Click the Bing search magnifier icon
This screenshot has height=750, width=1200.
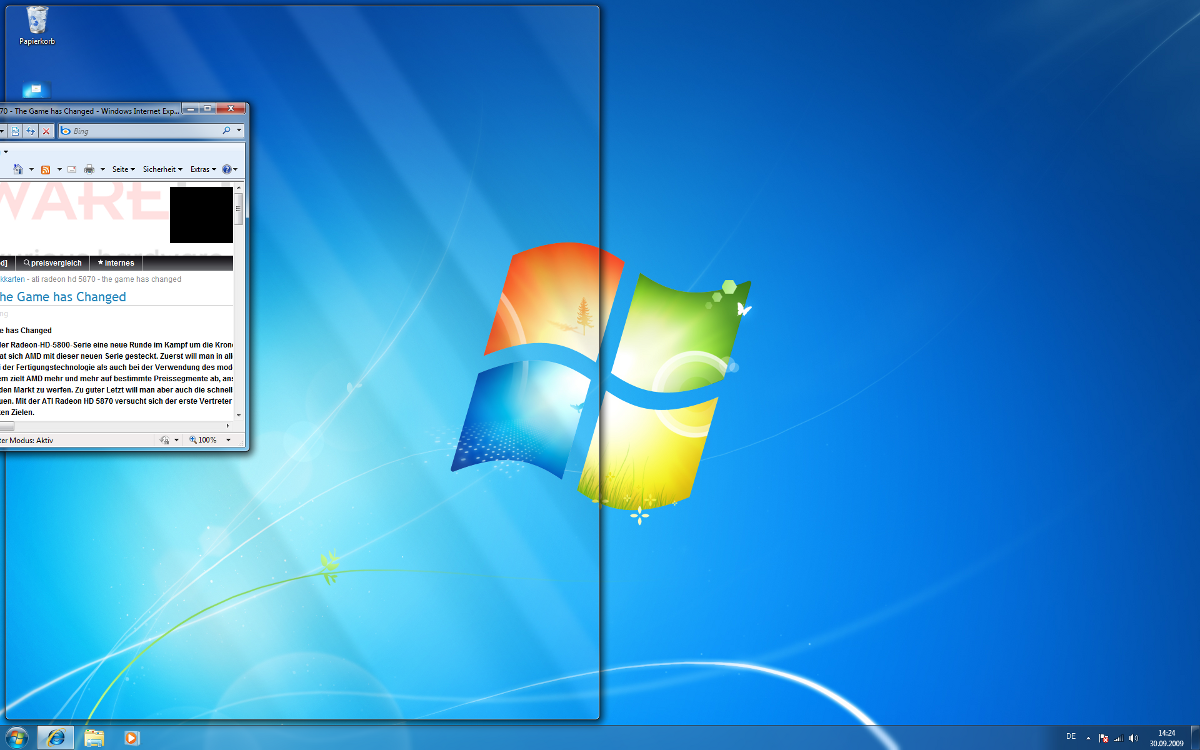(226, 131)
